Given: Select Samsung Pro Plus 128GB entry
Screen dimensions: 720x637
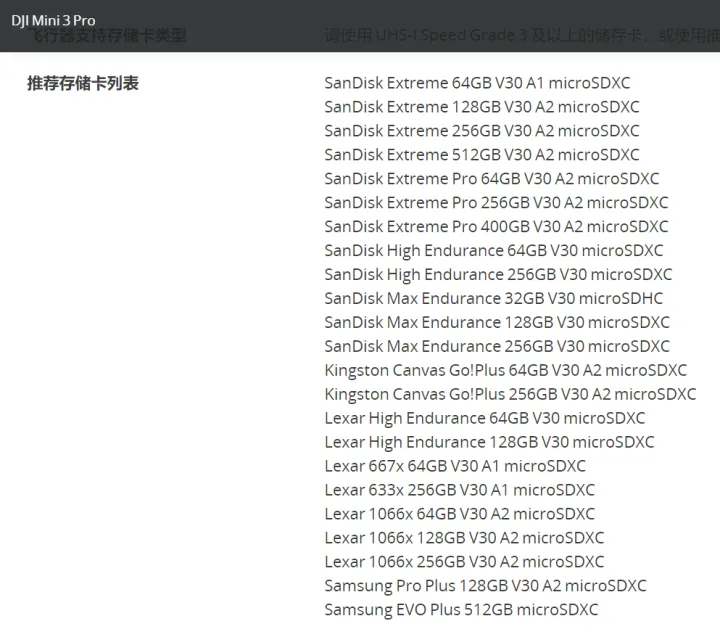Looking at the screenshot, I should click(485, 586).
